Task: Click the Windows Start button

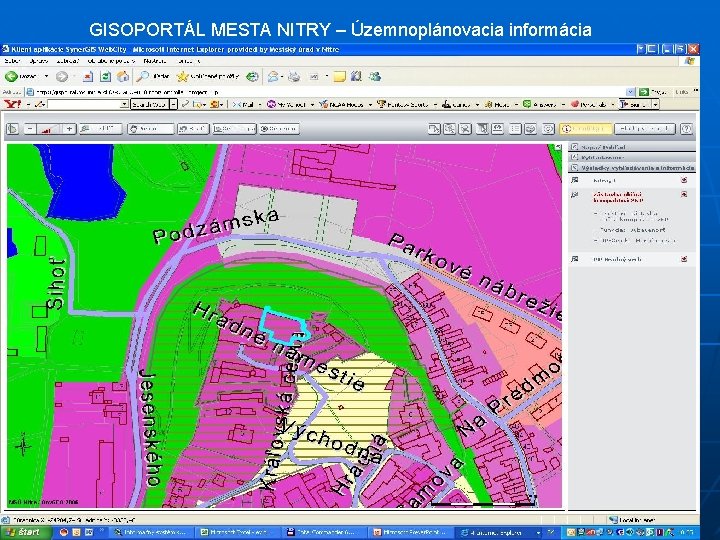Action: pyautogui.click(x=25, y=532)
